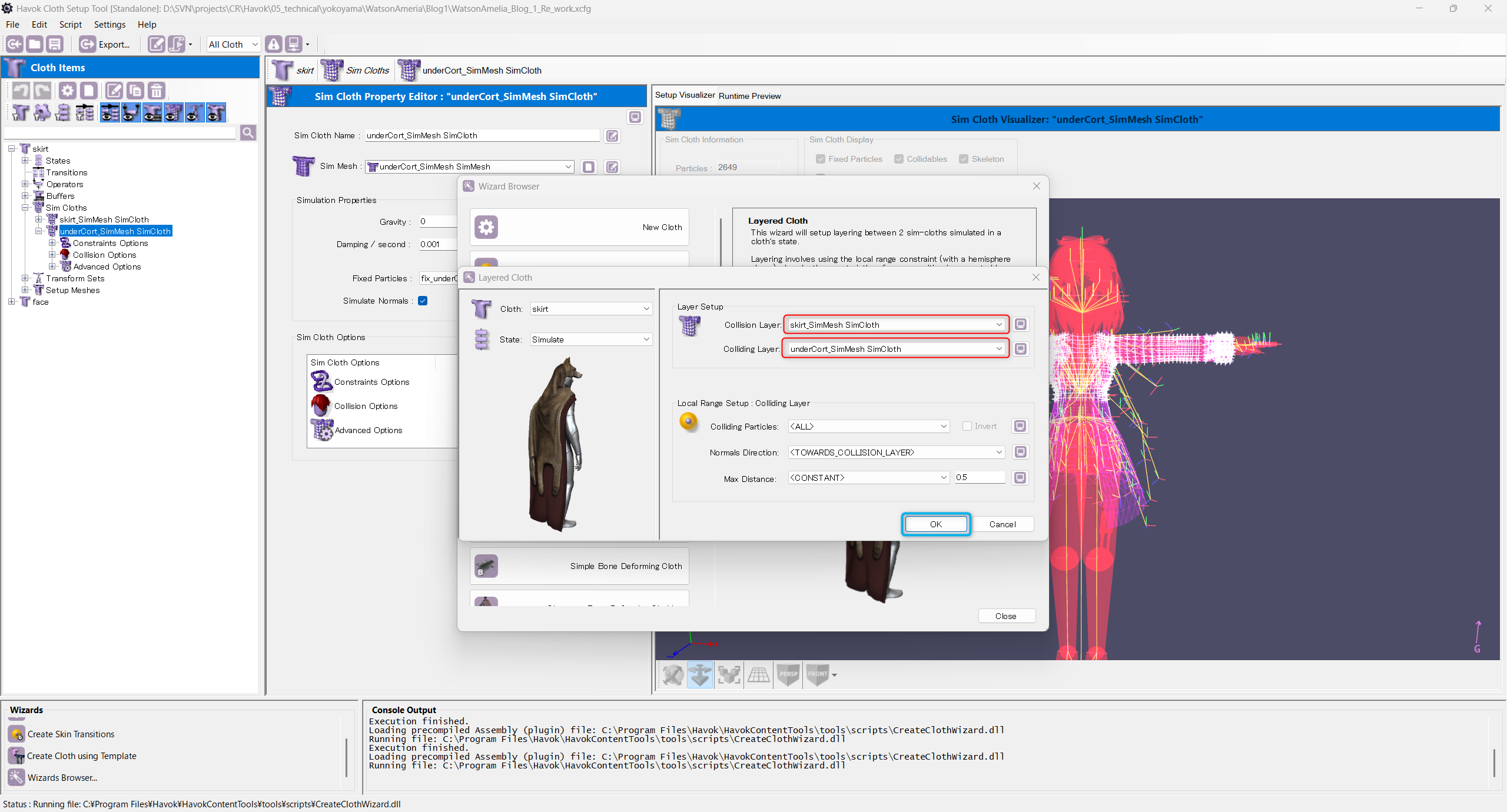
Task: Click the computer monitor toolbar icon
Action: [x=293, y=44]
